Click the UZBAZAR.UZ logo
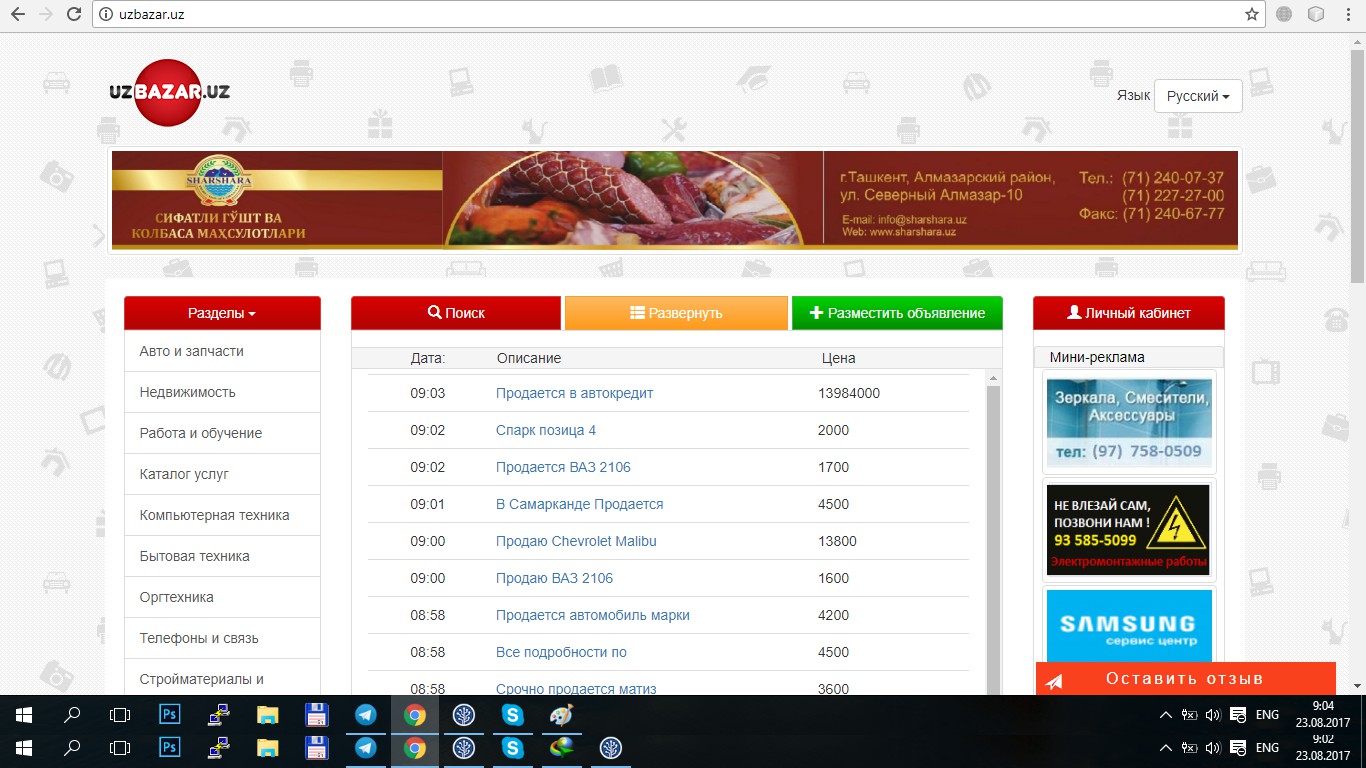This screenshot has height=768, width=1366. pos(170,92)
